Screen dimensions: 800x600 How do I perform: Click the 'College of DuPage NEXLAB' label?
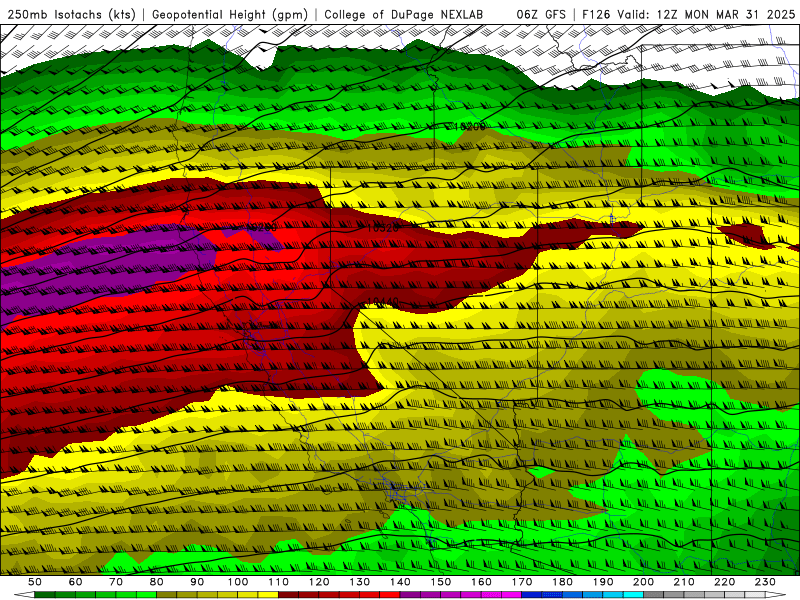coord(404,14)
